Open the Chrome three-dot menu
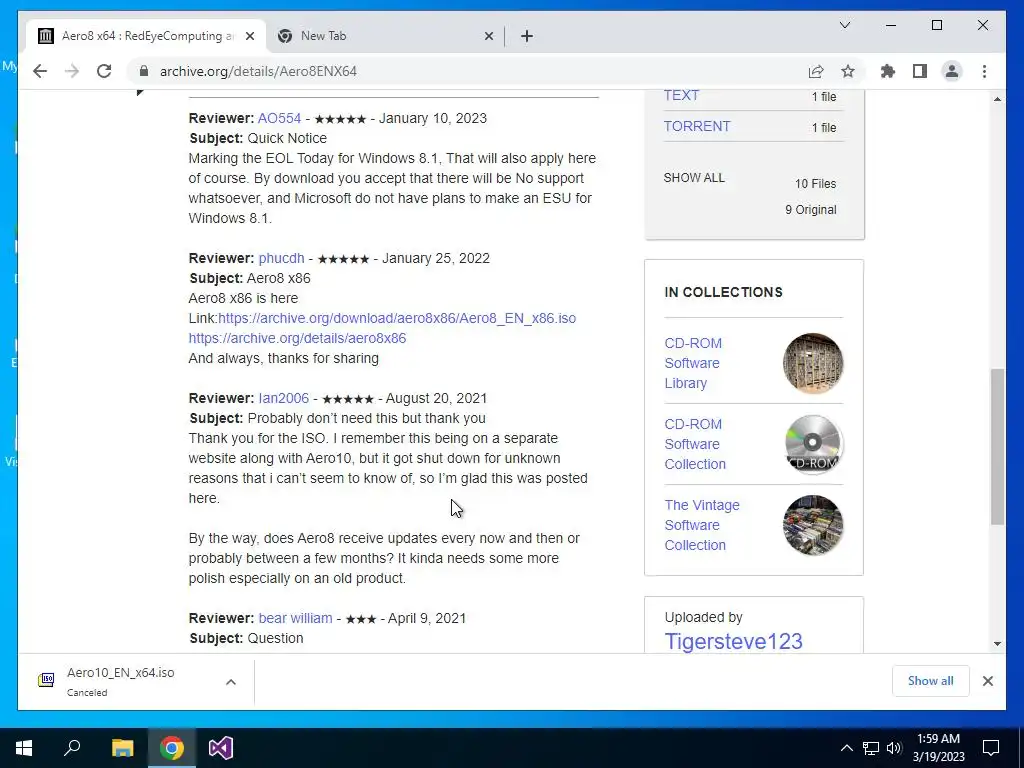Screen dimensions: 1024x768 coord(984,71)
